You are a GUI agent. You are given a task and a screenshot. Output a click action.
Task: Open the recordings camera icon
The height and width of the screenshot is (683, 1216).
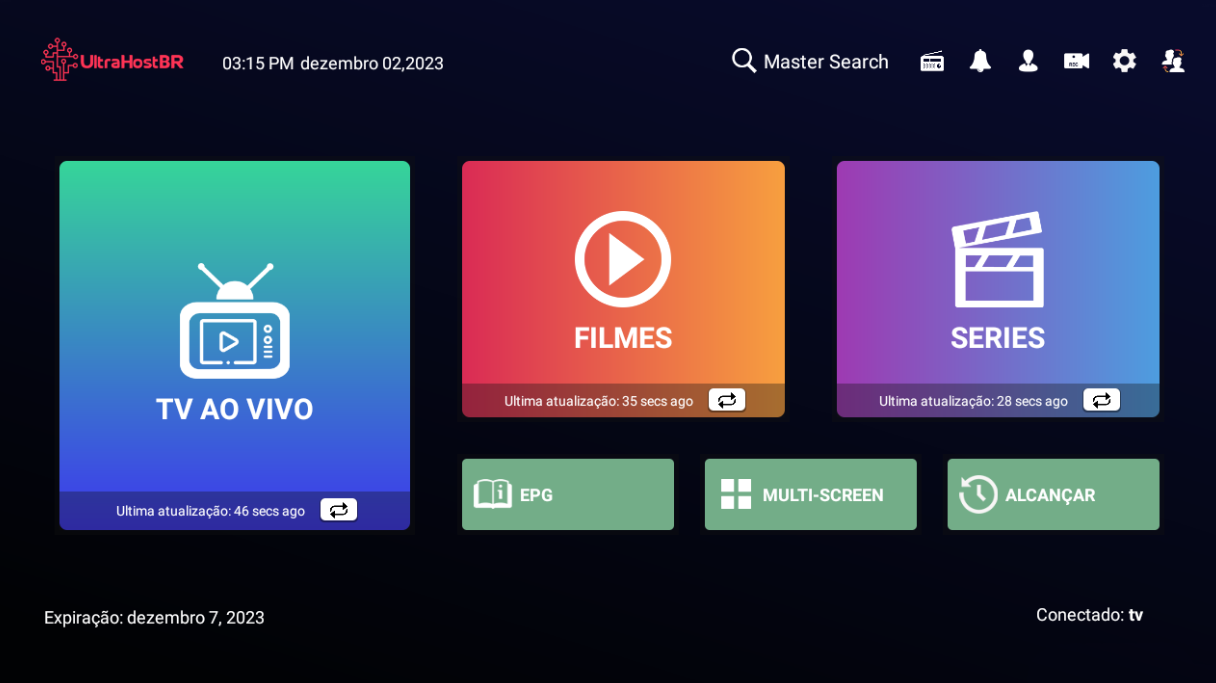1076,61
